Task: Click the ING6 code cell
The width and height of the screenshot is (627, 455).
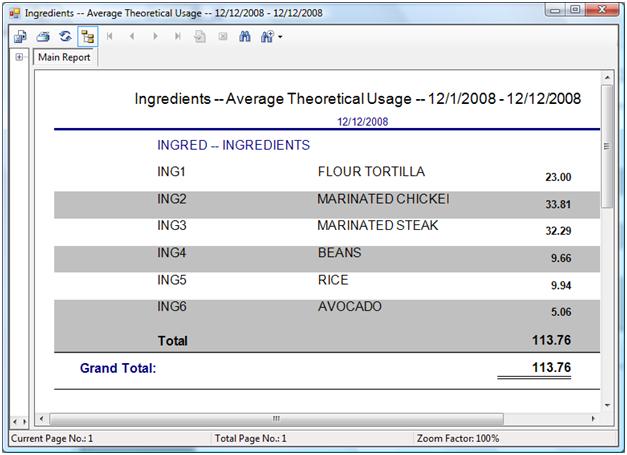Action: 172,306
